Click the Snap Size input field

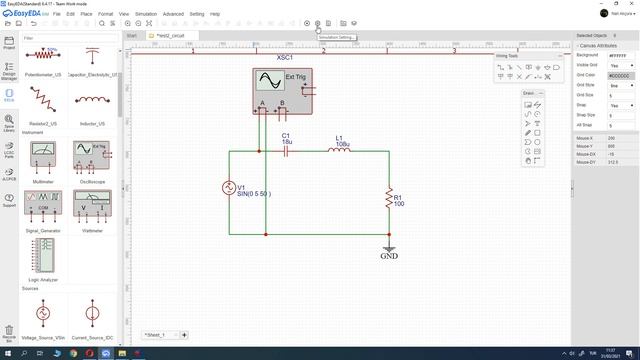(621, 116)
